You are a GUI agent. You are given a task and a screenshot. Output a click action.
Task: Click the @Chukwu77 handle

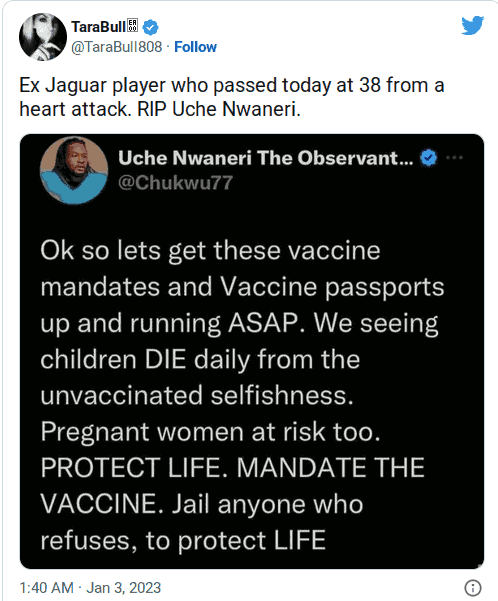(175, 182)
